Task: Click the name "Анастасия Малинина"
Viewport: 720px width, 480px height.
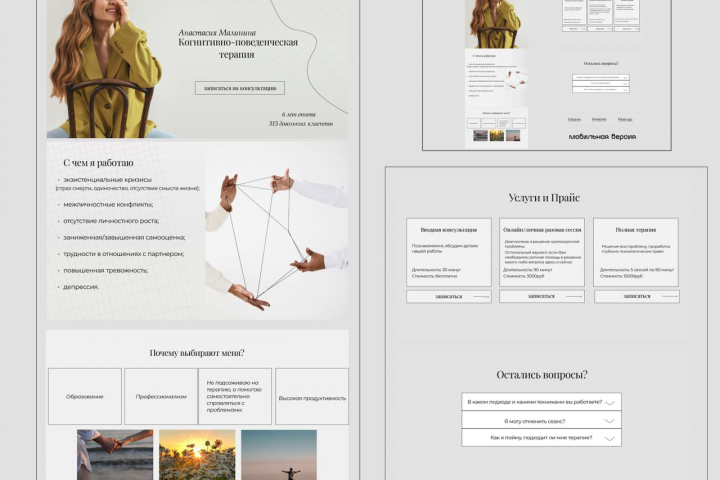Action: 217,33
